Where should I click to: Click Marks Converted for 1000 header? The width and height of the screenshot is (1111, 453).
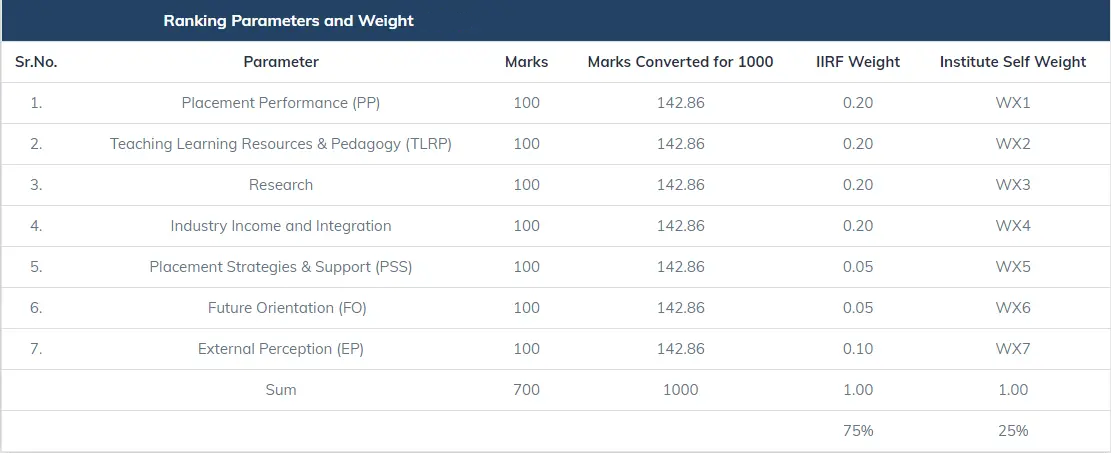(680, 62)
